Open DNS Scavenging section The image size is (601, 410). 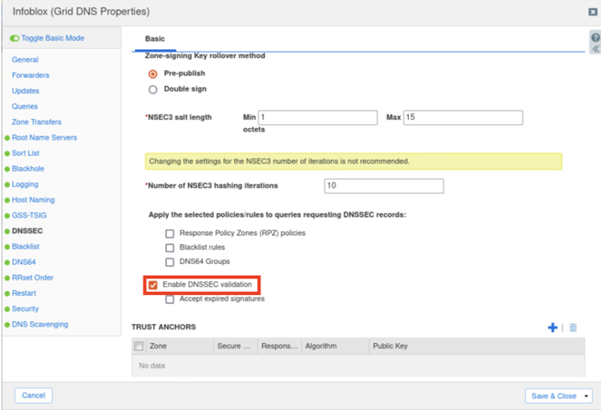(40, 325)
